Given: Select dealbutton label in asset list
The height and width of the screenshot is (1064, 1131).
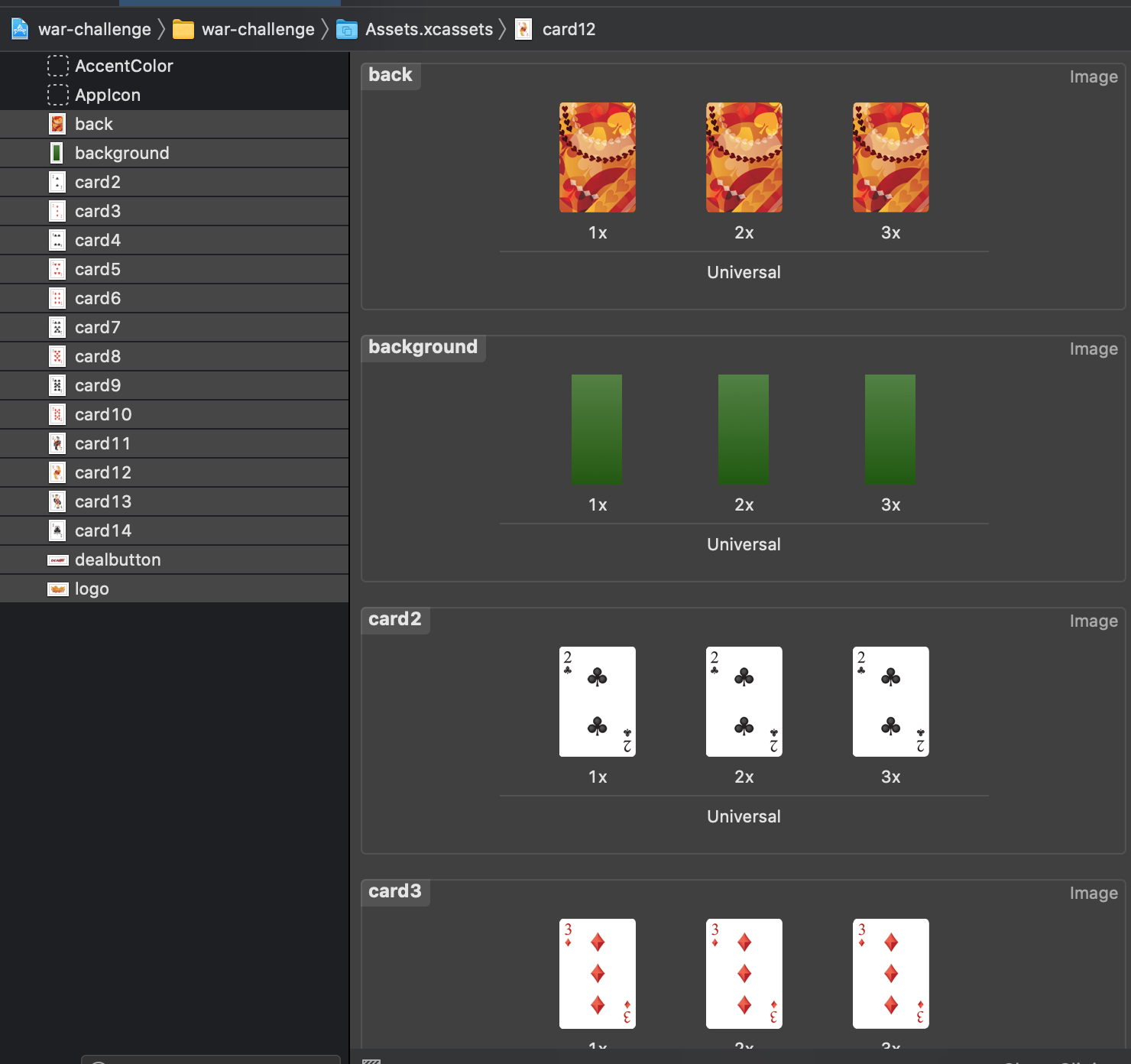Looking at the screenshot, I should click(118, 560).
